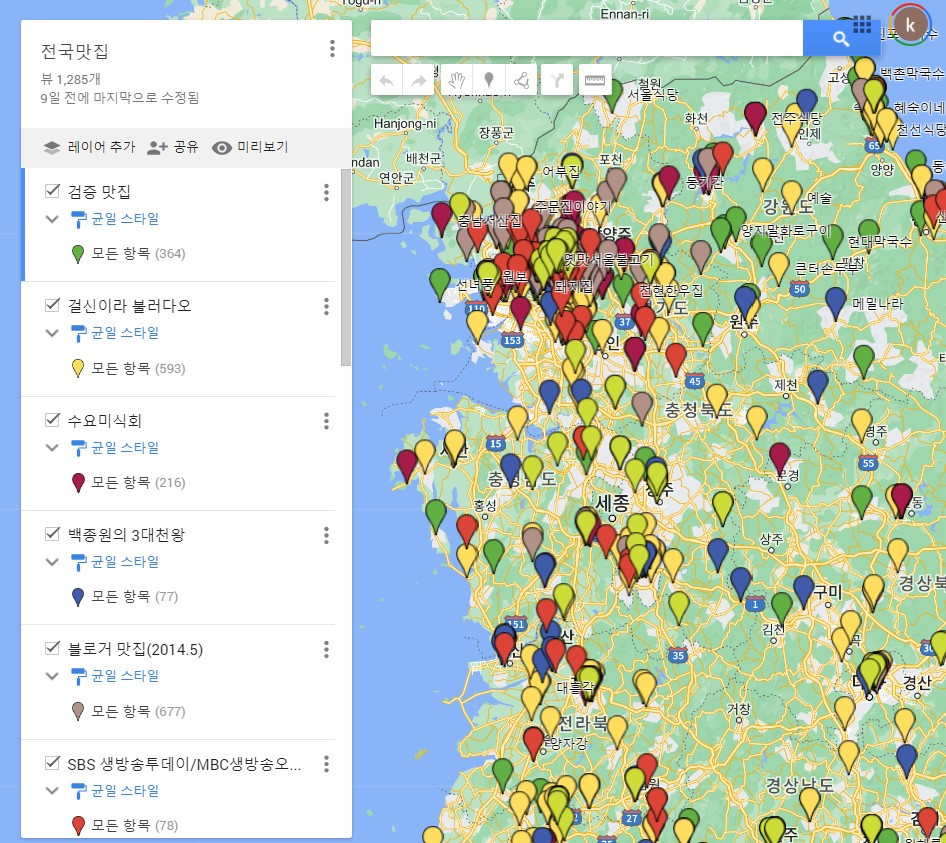
Task: Uncheck the 수요미식회 layer checkbox
Action: pos(52,419)
